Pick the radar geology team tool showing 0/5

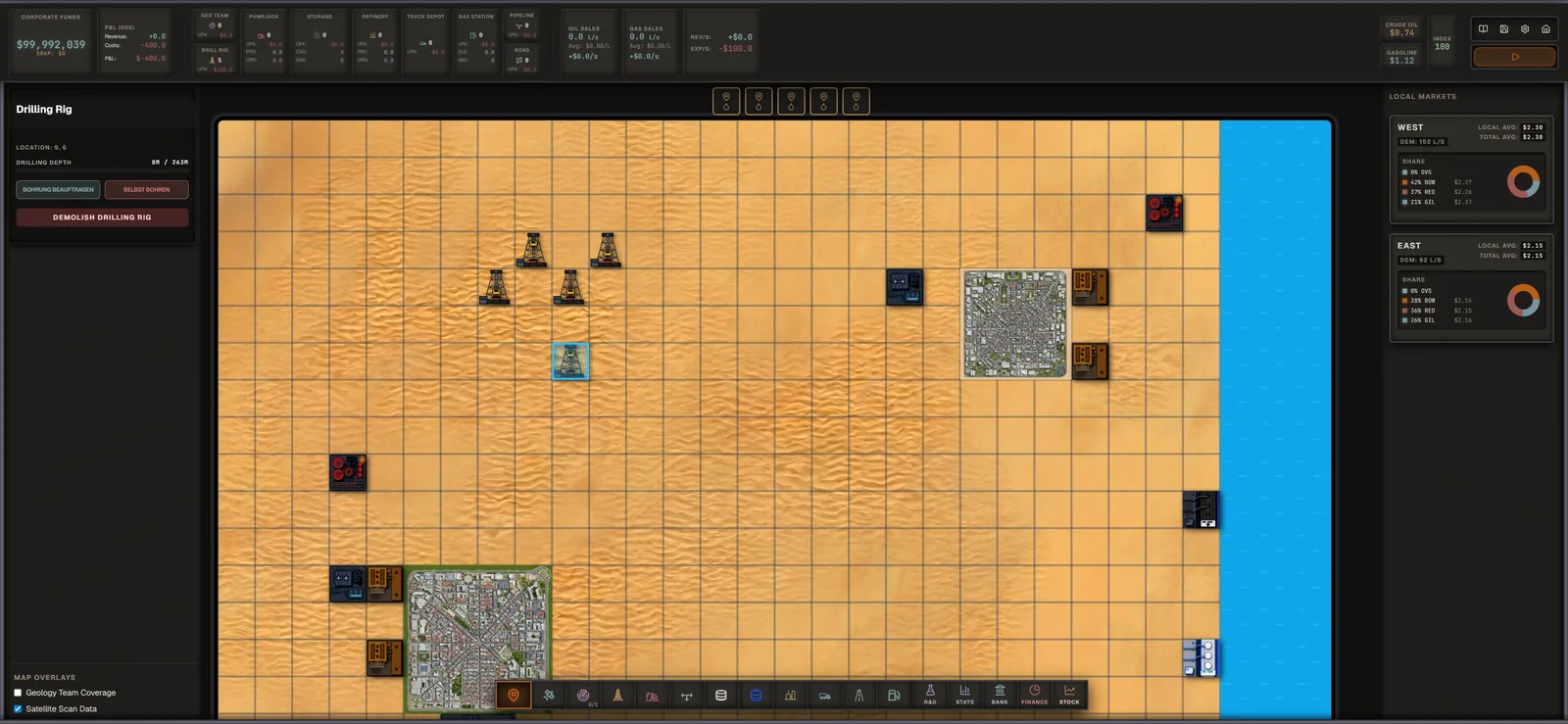[x=583, y=696]
